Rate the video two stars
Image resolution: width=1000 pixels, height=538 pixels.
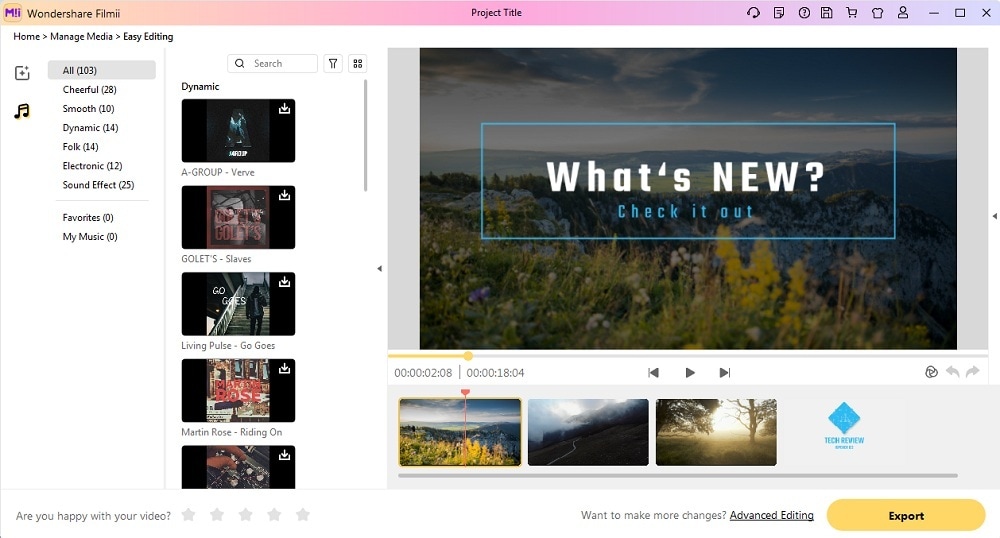coord(217,514)
